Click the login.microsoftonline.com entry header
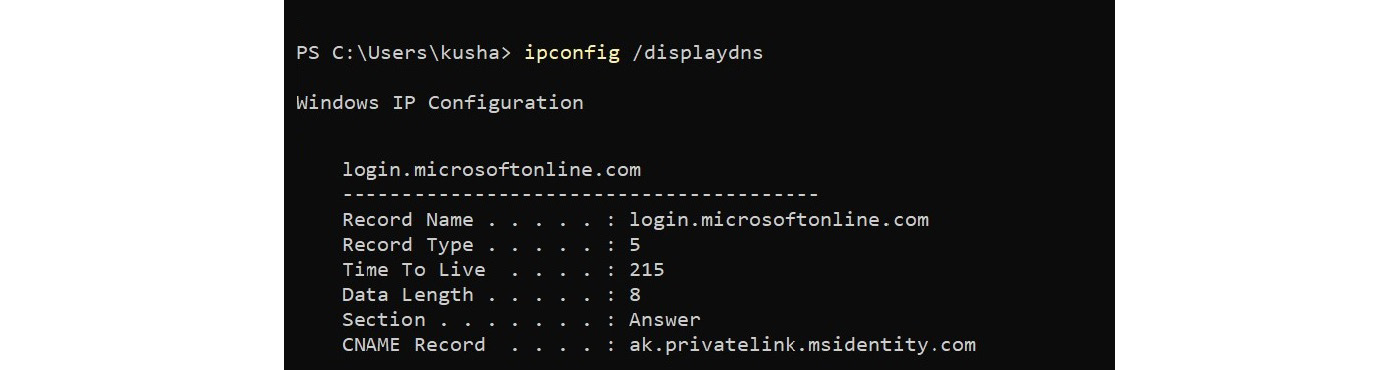 (x=491, y=170)
